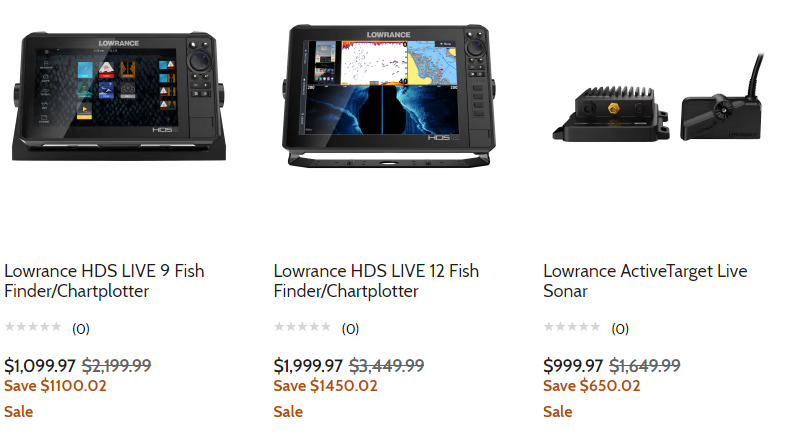Click star rating of ActiveTarget Live Sonar
790x441 pixels.
click(572, 327)
